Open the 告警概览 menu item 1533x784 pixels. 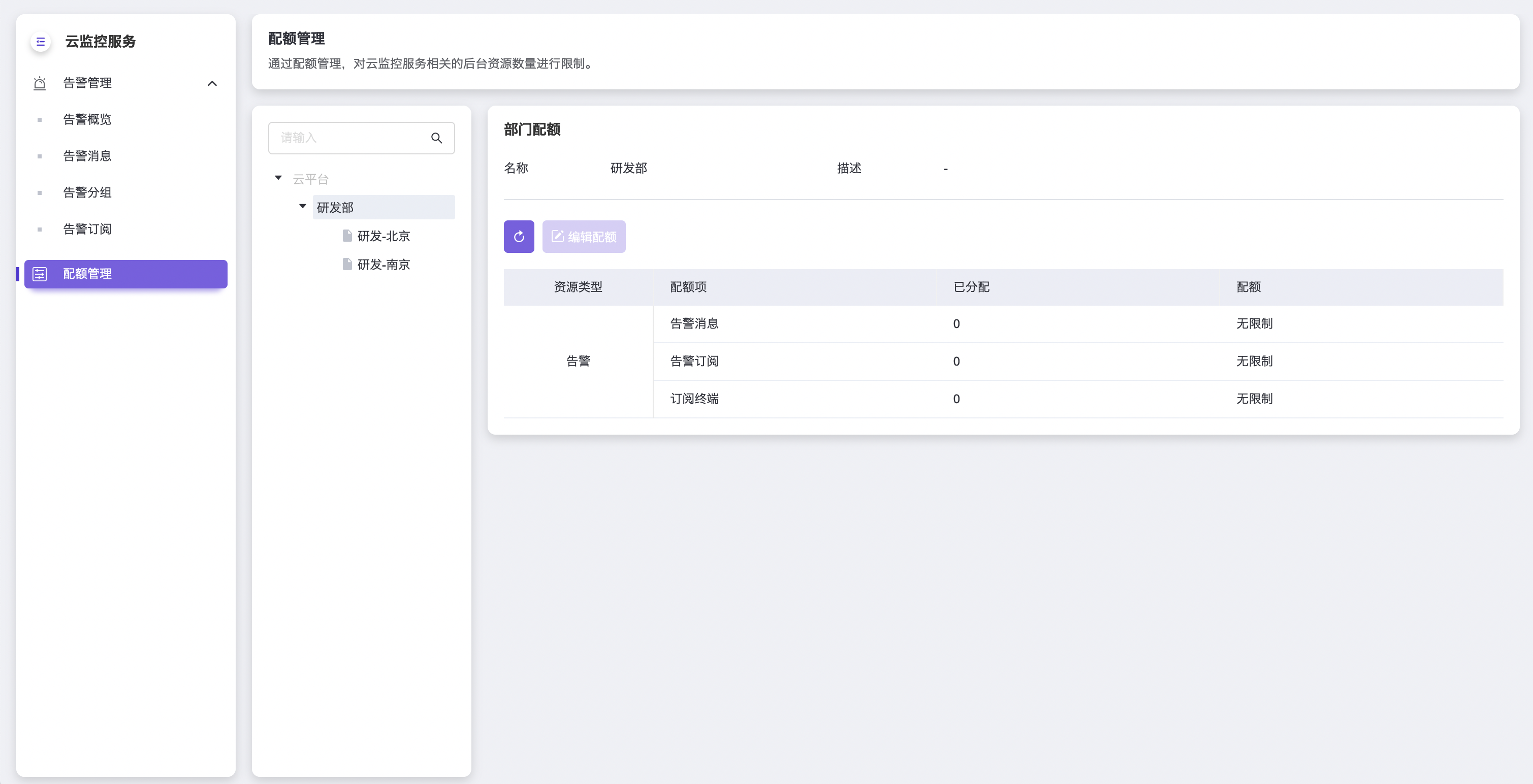click(87, 119)
